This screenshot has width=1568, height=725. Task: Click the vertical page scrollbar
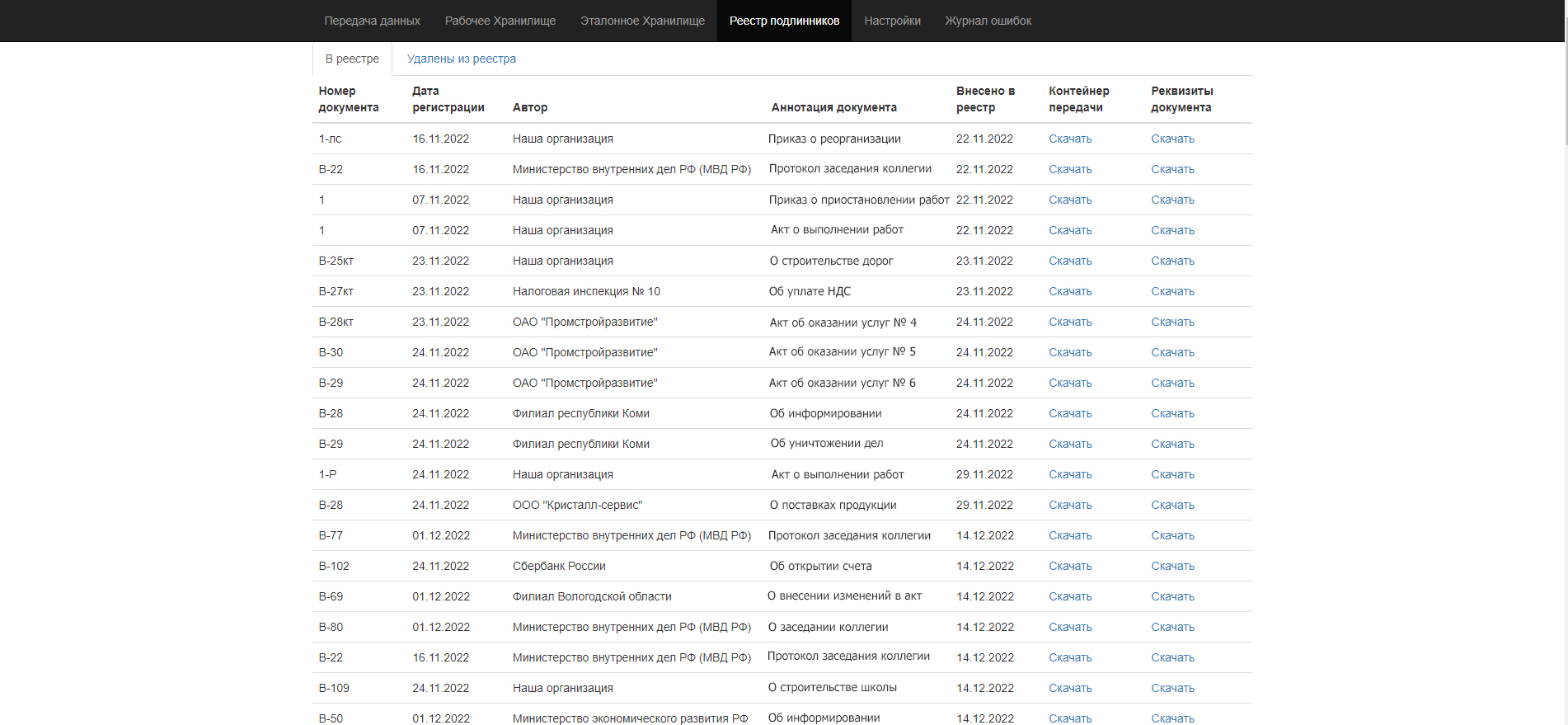tap(1564, 82)
